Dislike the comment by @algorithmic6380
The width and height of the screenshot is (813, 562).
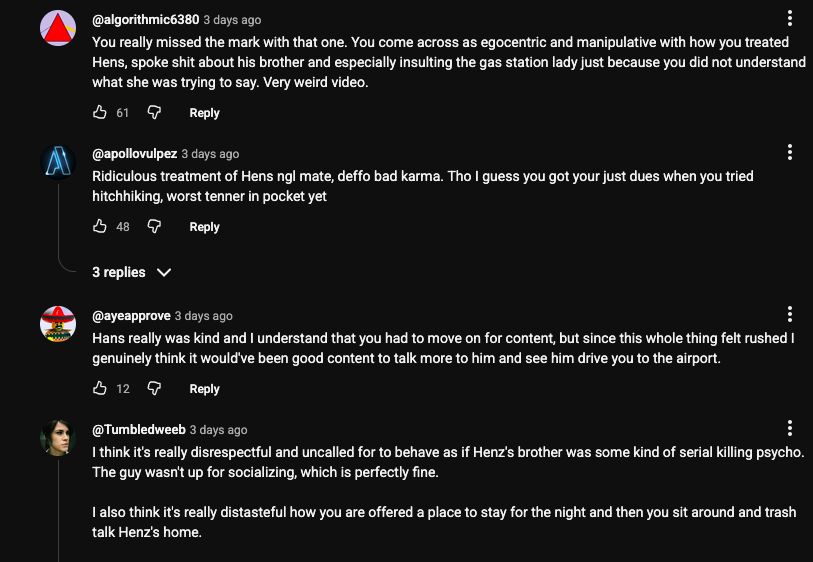point(154,113)
